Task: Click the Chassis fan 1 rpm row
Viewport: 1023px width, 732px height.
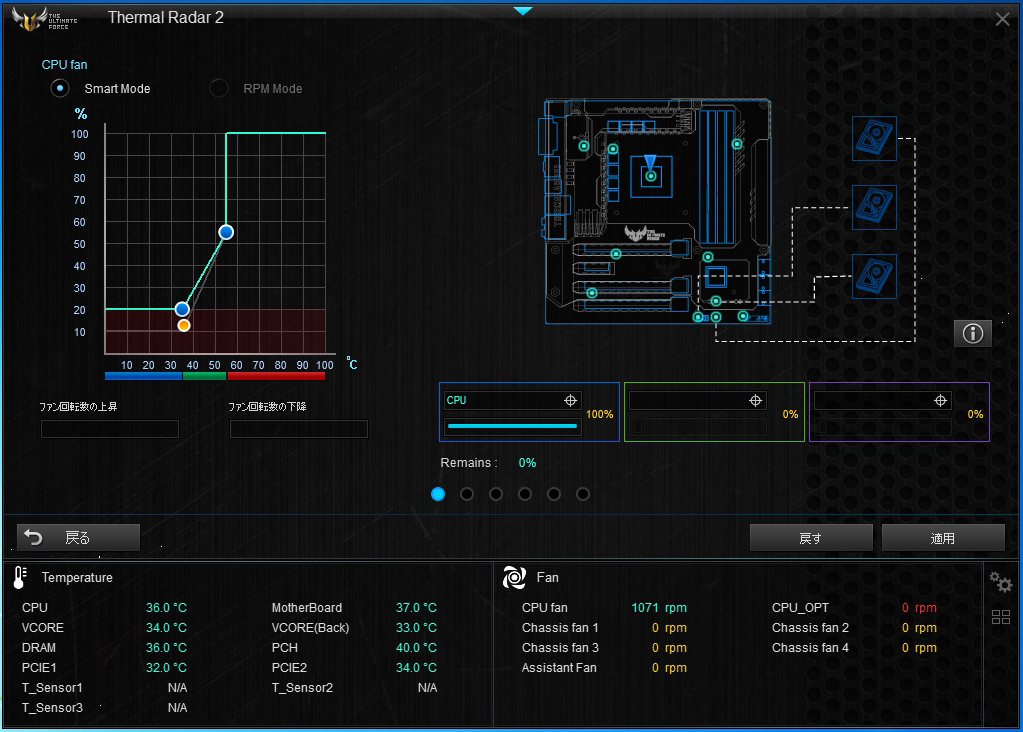Action: pos(604,628)
